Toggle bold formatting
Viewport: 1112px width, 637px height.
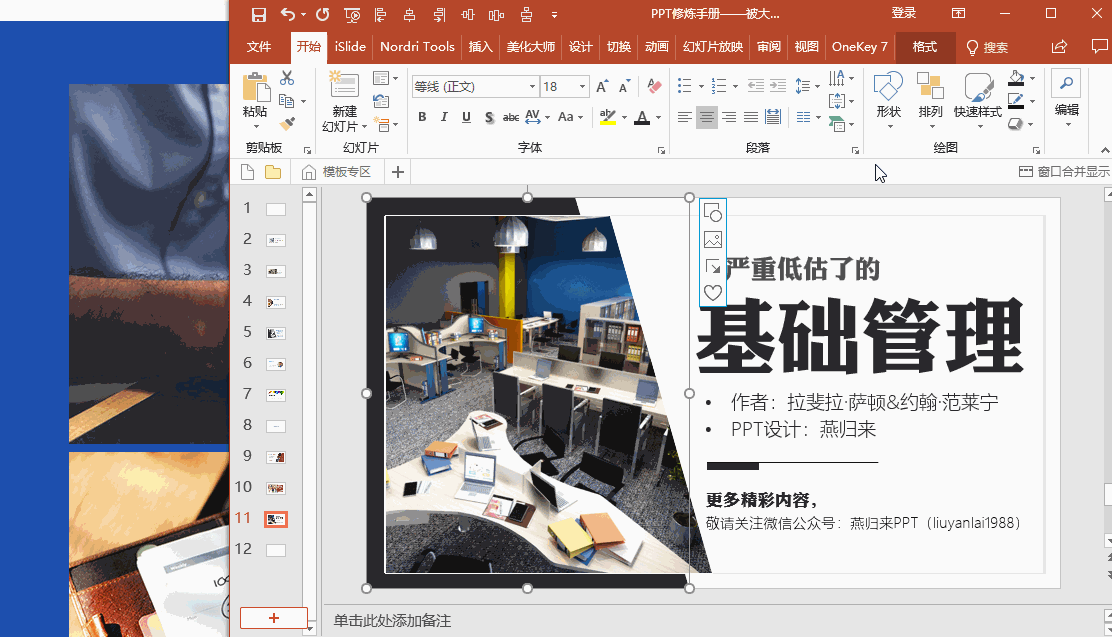pyautogui.click(x=421, y=117)
